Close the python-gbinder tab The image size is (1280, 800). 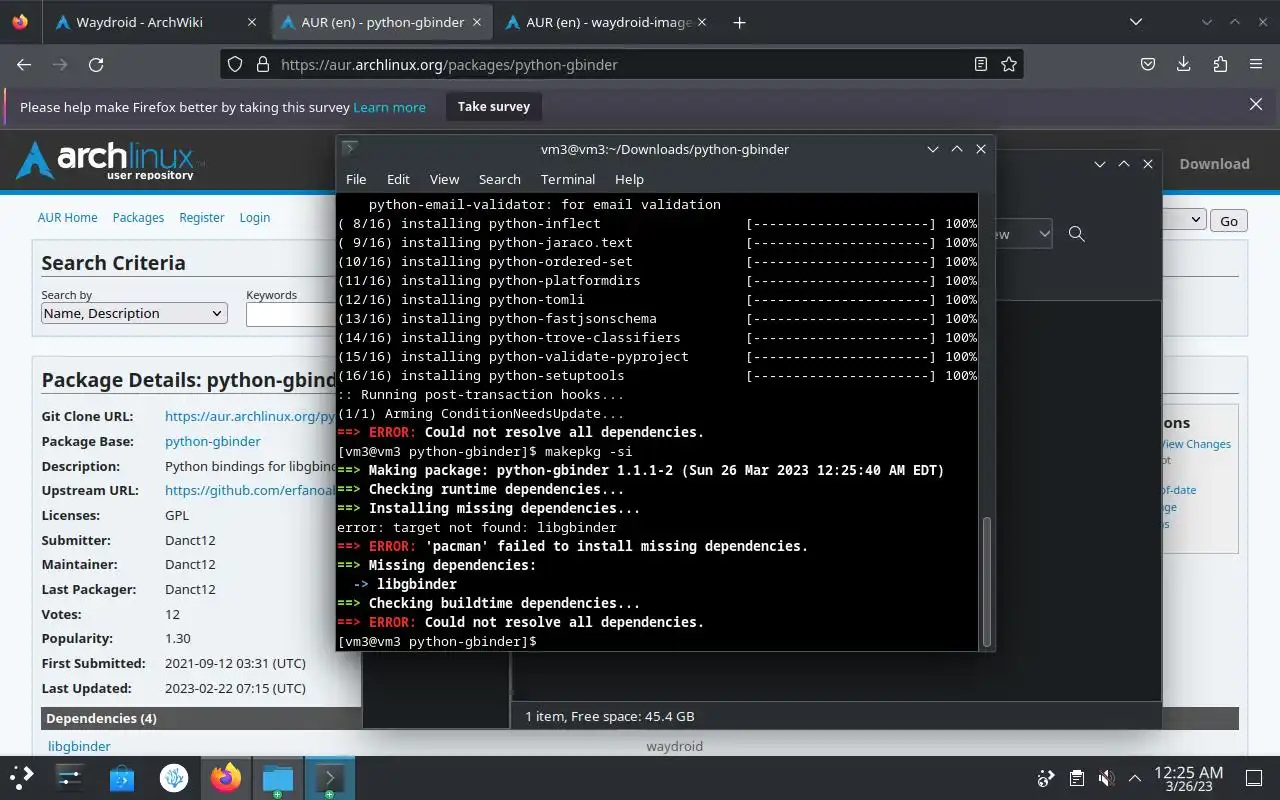coord(476,22)
